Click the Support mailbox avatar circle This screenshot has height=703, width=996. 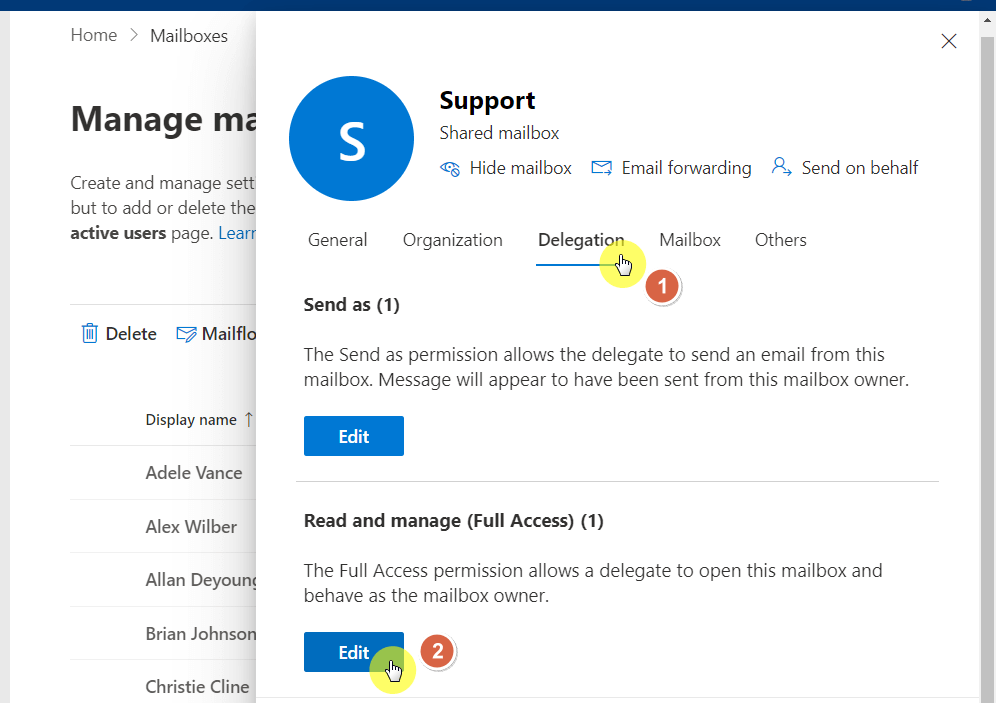tap(351, 138)
